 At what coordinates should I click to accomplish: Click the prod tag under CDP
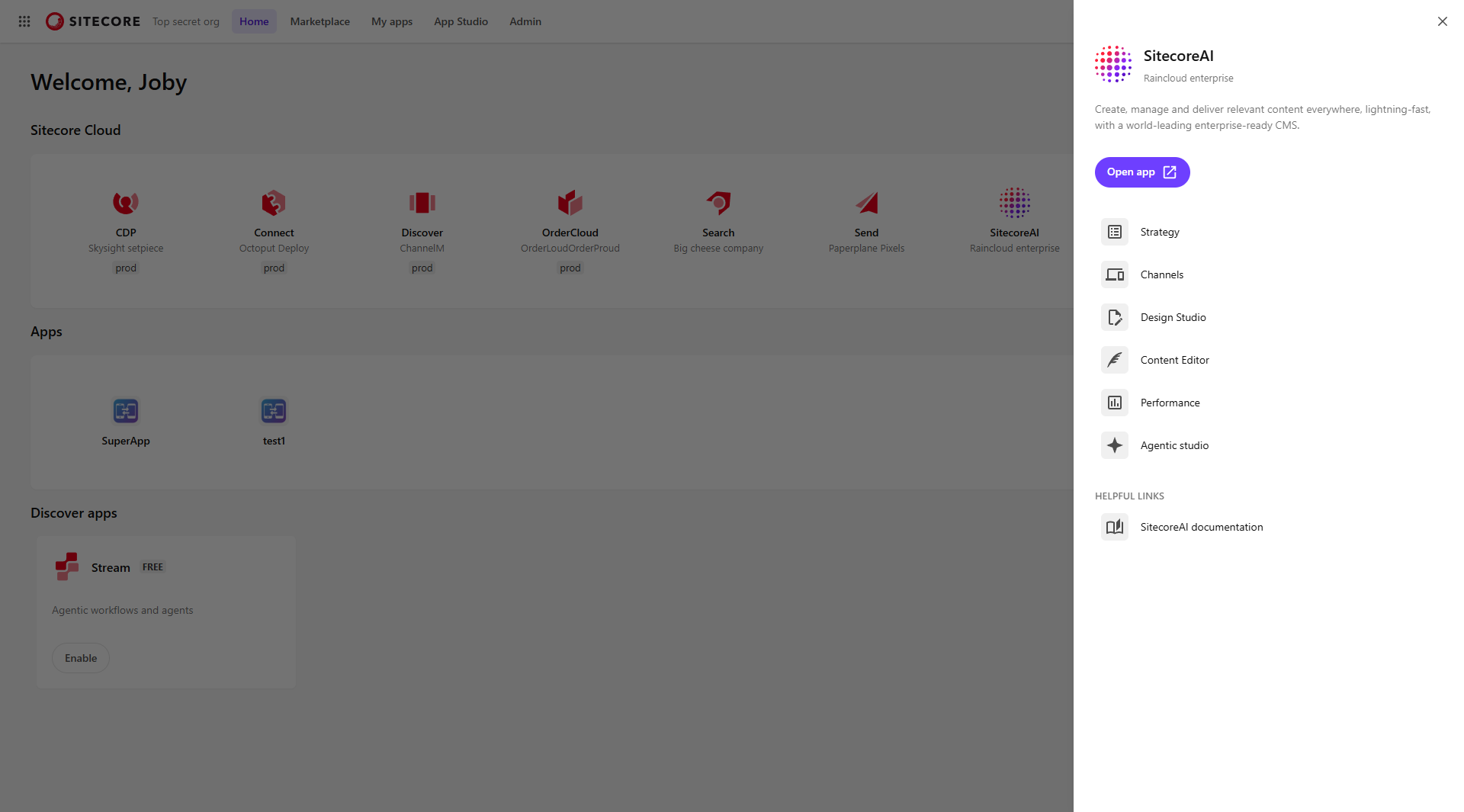[126, 268]
